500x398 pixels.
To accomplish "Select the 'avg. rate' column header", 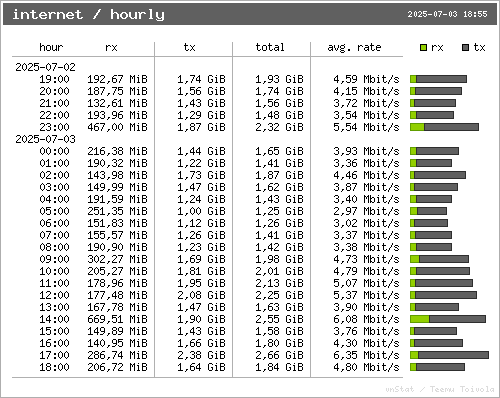I will coord(354,48).
